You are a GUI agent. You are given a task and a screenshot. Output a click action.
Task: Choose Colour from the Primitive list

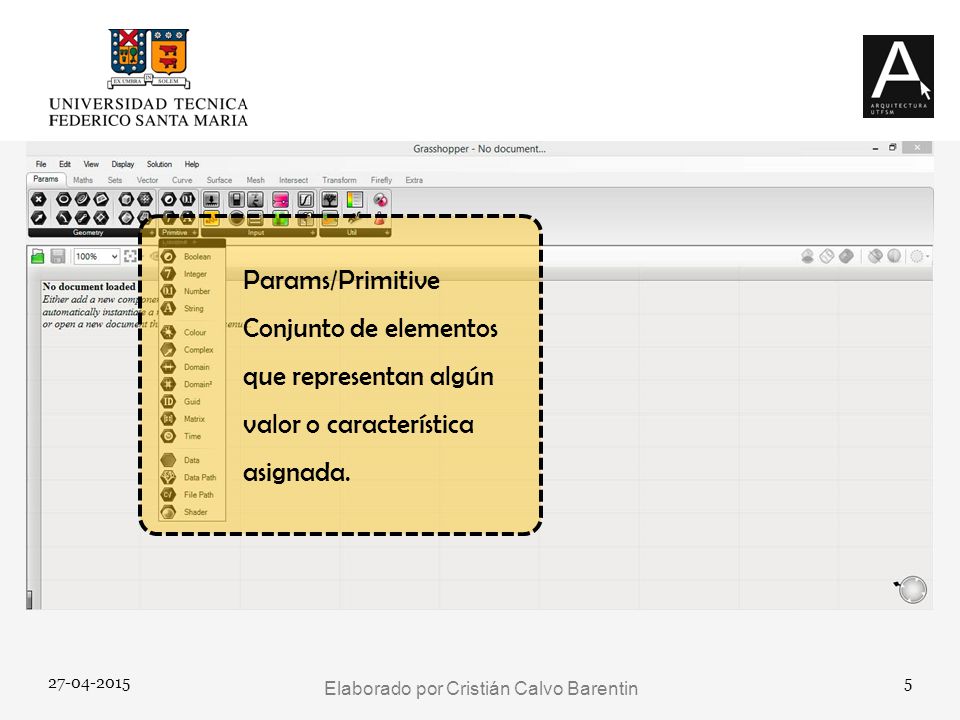tap(192, 332)
